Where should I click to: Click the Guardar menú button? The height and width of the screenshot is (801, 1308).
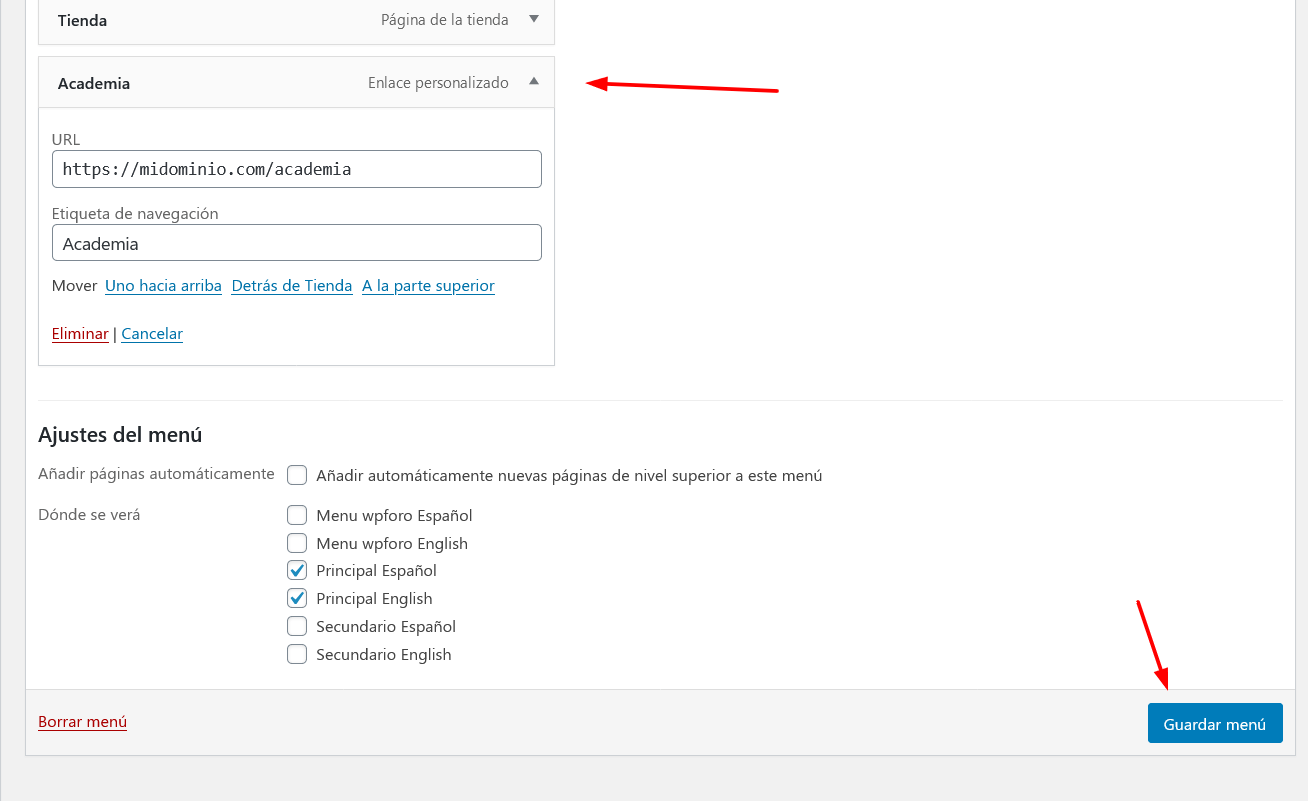coord(1215,724)
